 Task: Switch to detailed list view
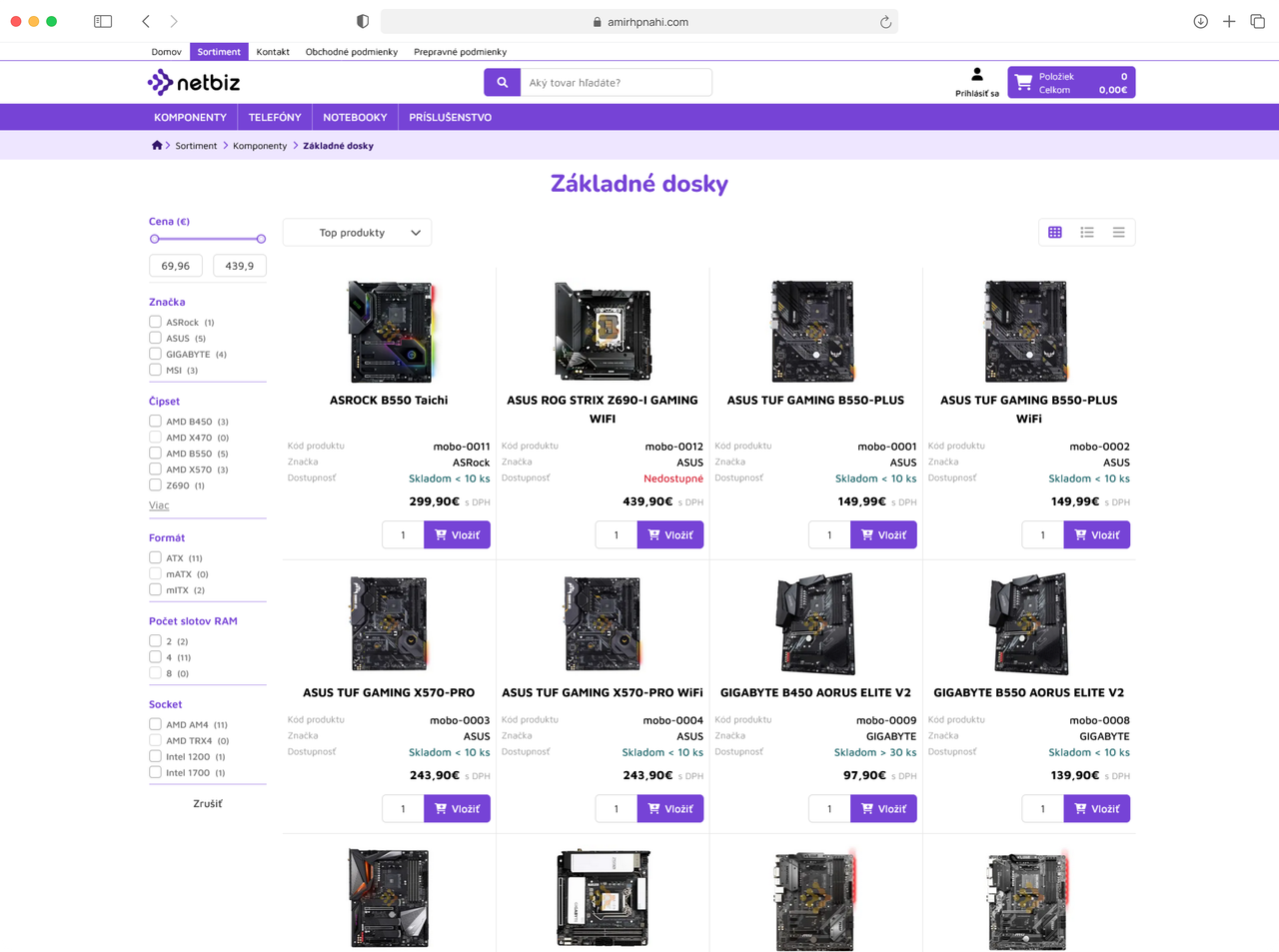click(x=1086, y=233)
